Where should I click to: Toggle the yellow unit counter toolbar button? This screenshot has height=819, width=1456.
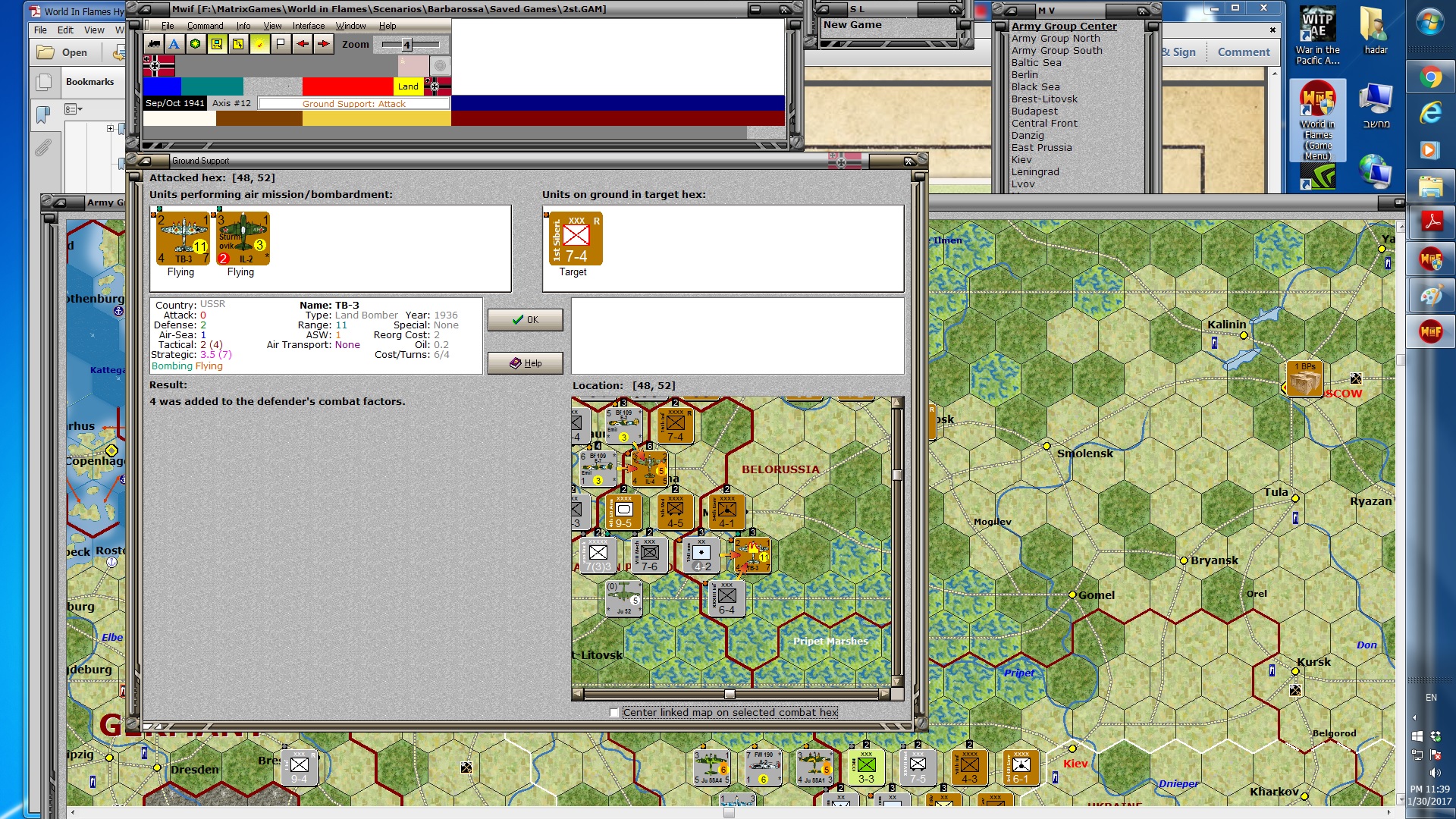[217, 44]
